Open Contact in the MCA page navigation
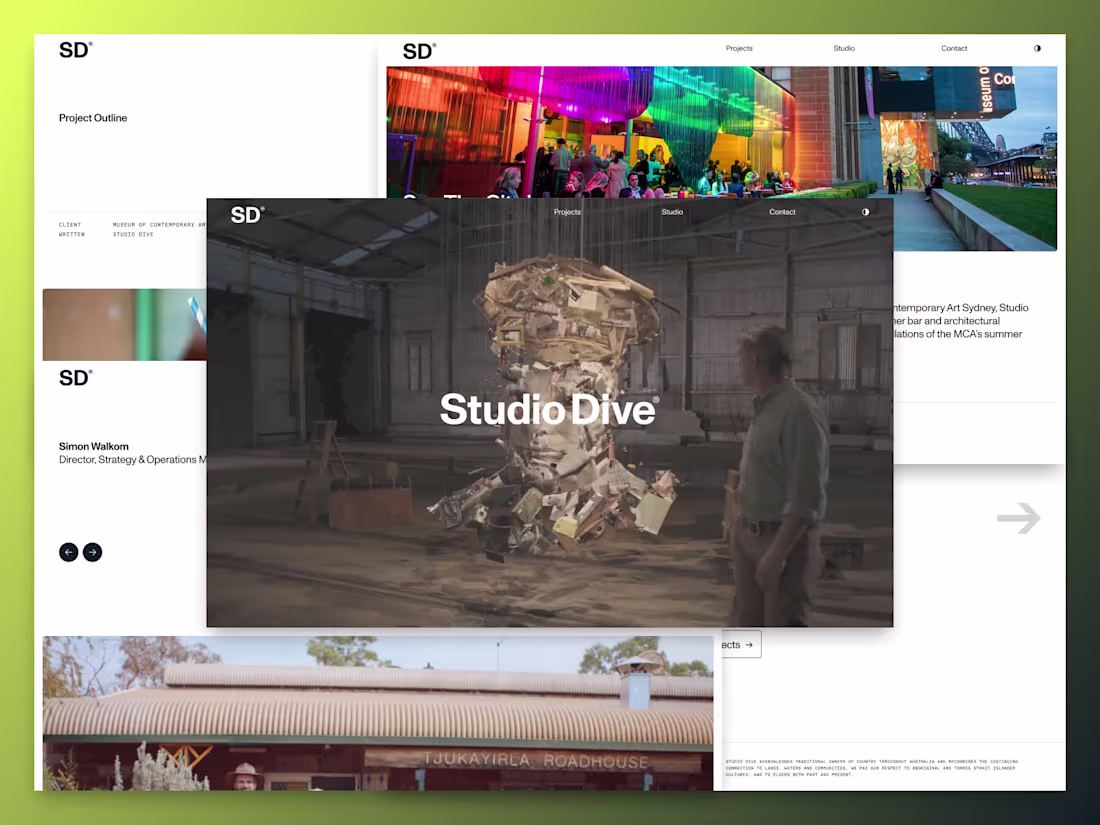Image resolution: width=1100 pixels, height=825 pixels. point(954,47)
